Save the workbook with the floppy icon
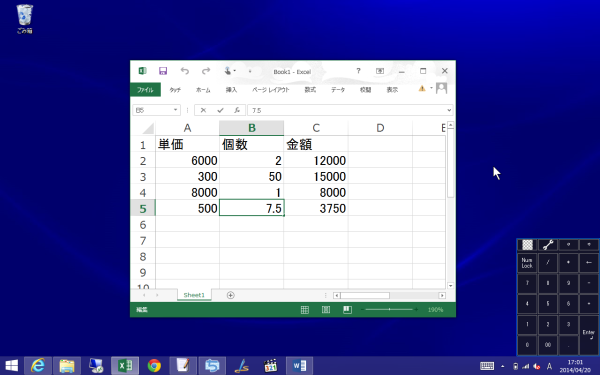This screenshot has height=375, width=600. pos(163,71)
